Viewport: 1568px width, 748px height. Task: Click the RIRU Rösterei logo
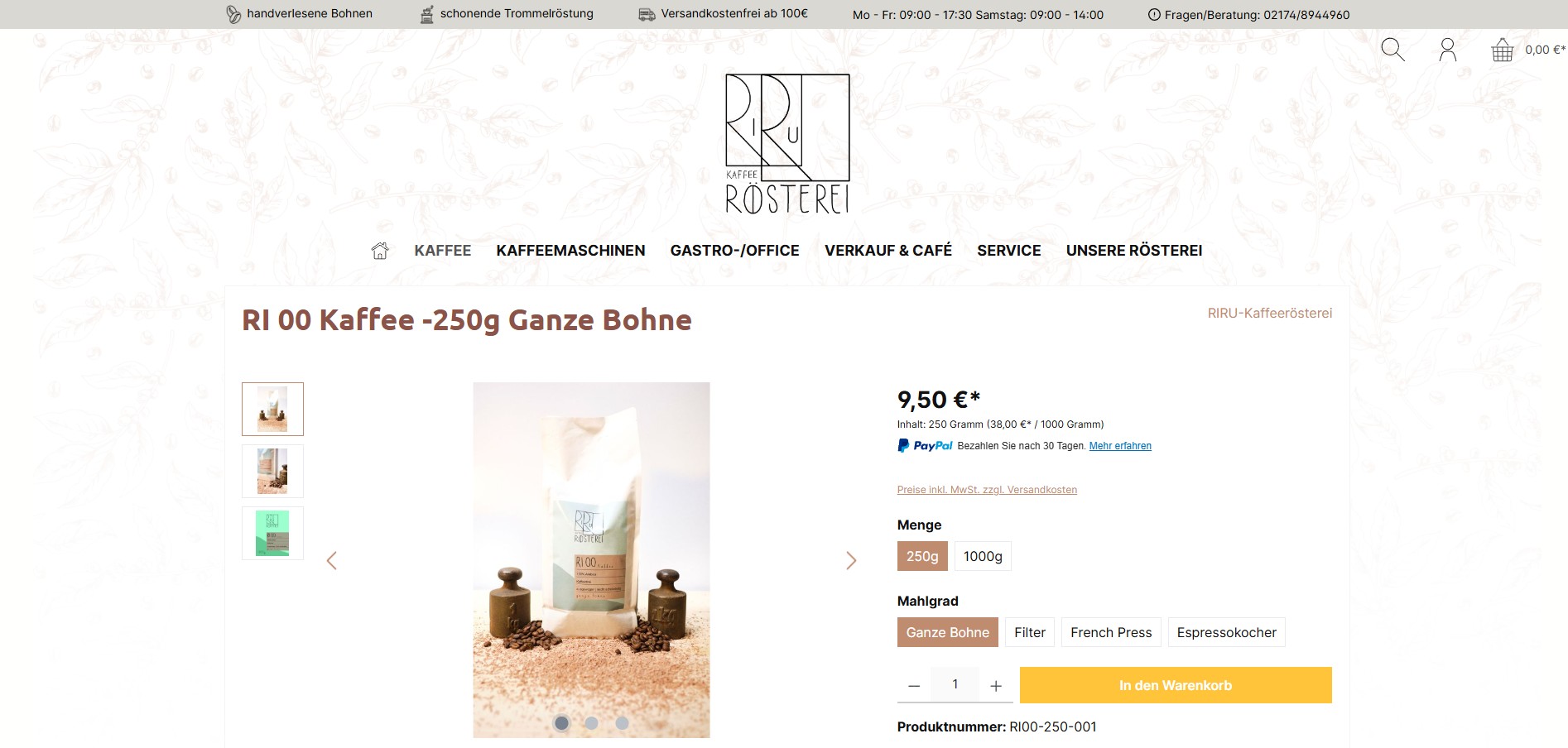pyautogui.click(x=787, y=144)
